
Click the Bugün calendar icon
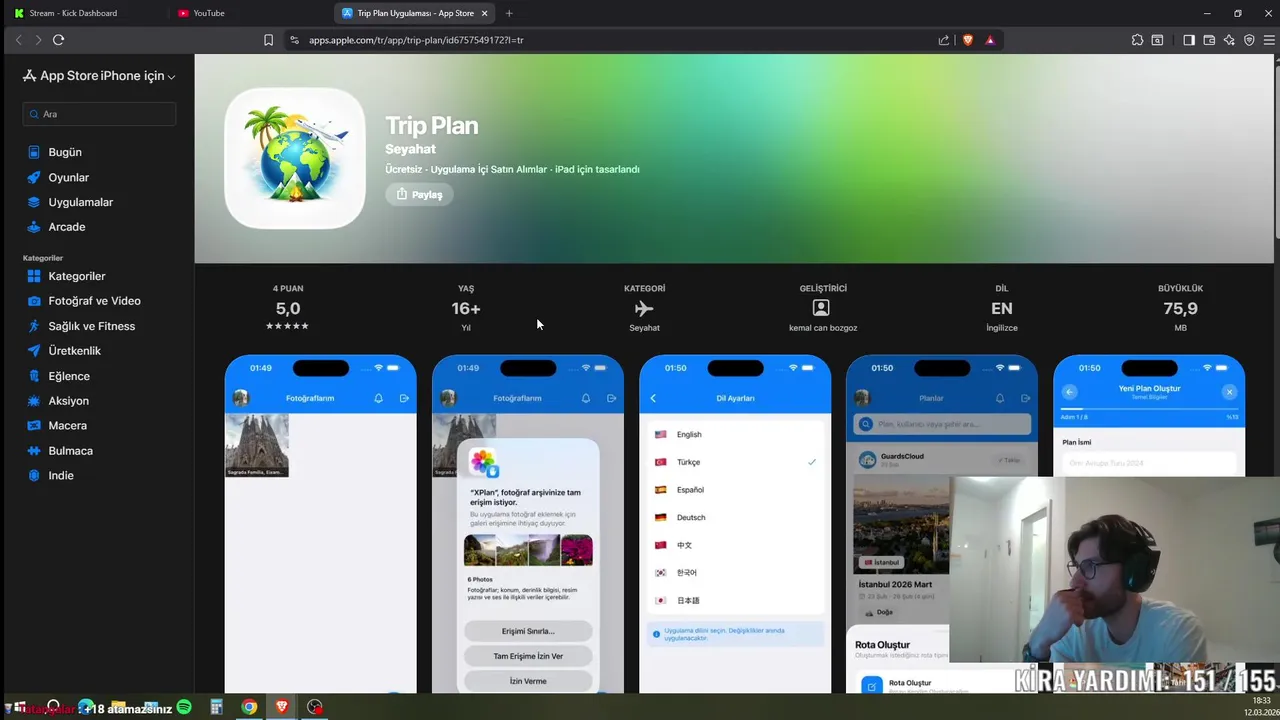[x=34, y=152]
